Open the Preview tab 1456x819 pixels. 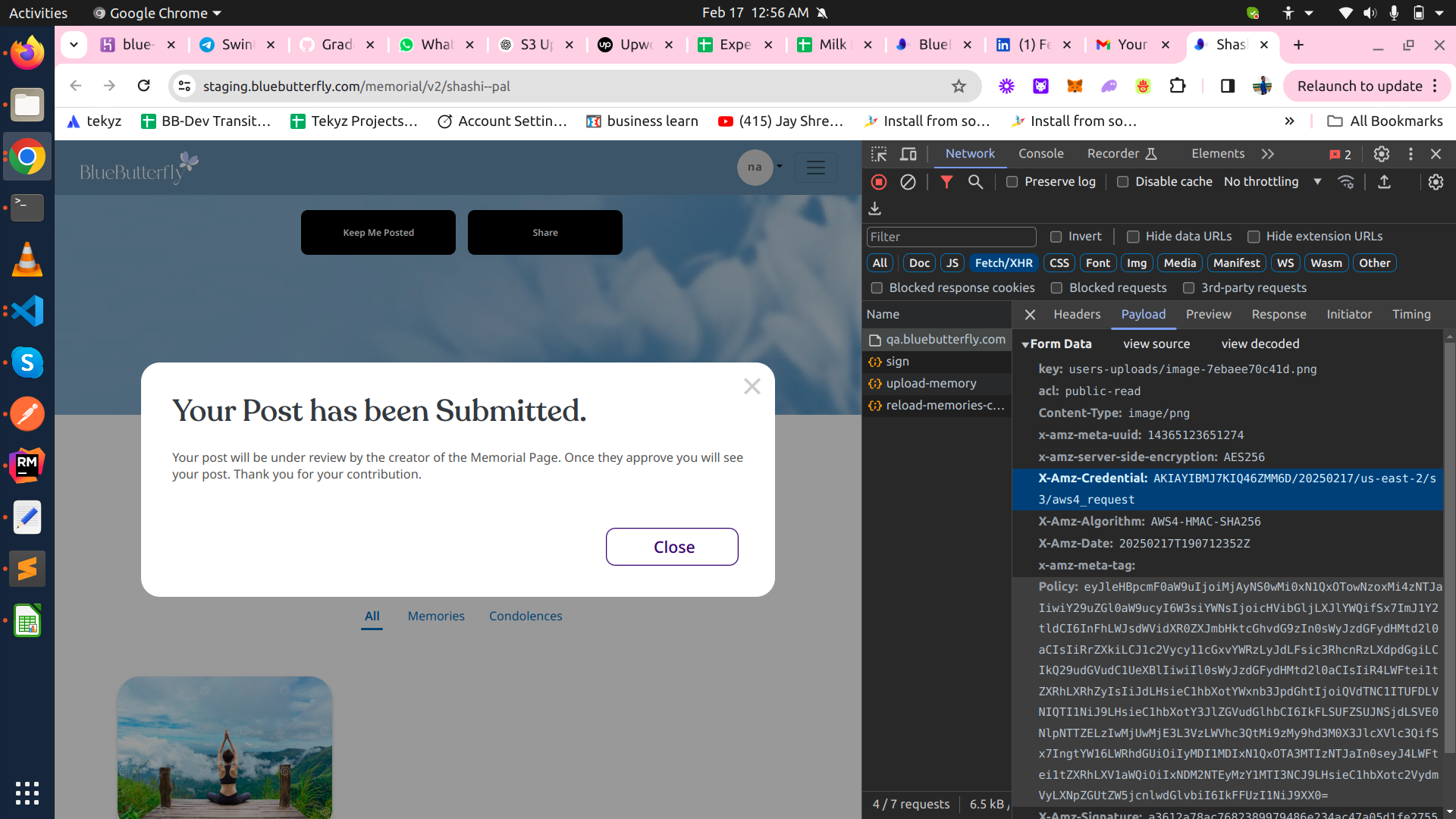(x=1208, y=315)
